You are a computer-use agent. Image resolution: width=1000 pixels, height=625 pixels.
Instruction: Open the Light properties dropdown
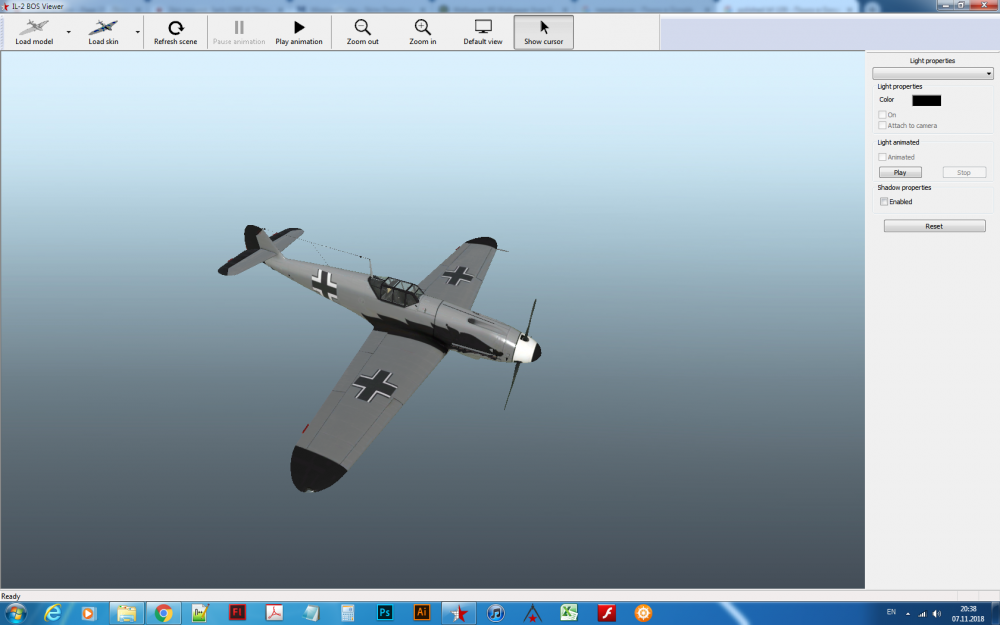coord(932,72)
